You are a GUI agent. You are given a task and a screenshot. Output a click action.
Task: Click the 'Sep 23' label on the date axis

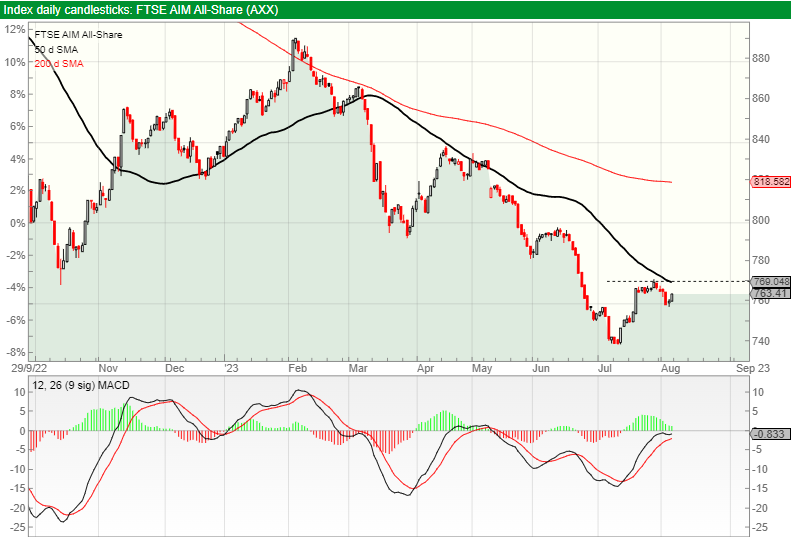(x=753, y=368)
